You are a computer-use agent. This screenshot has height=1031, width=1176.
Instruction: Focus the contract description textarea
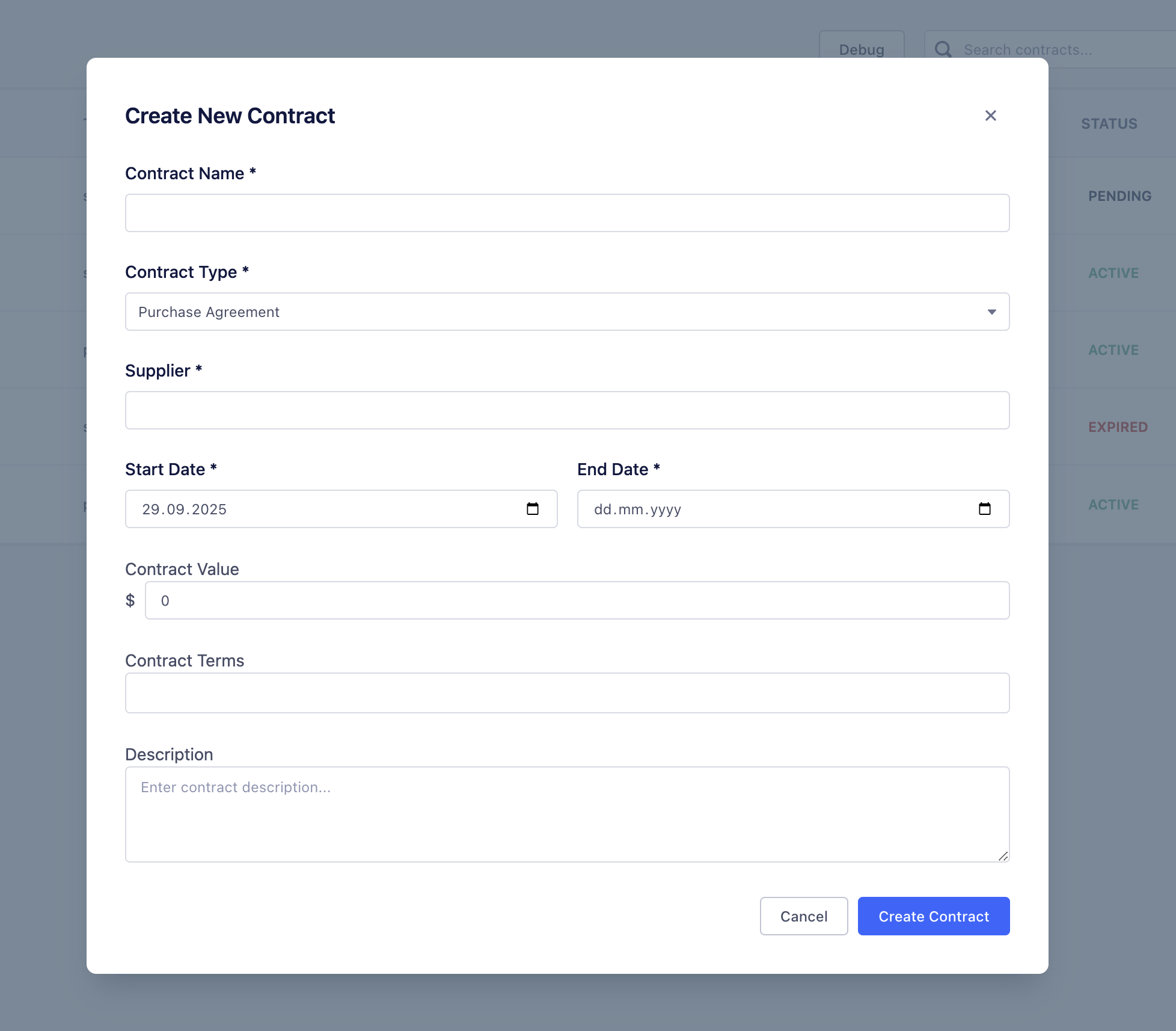[567, 815]
